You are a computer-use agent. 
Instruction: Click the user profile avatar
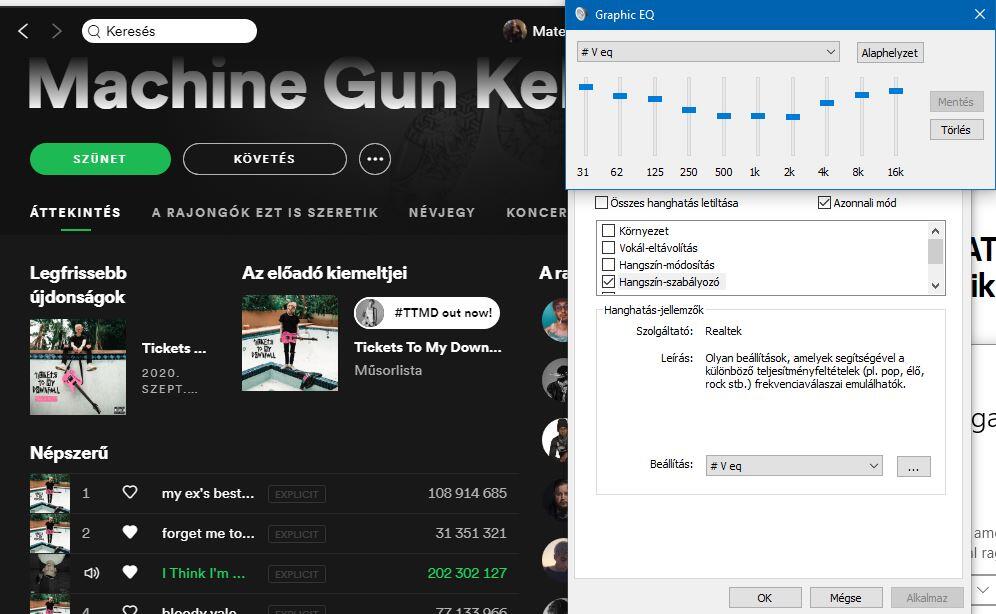coord(515,31)
